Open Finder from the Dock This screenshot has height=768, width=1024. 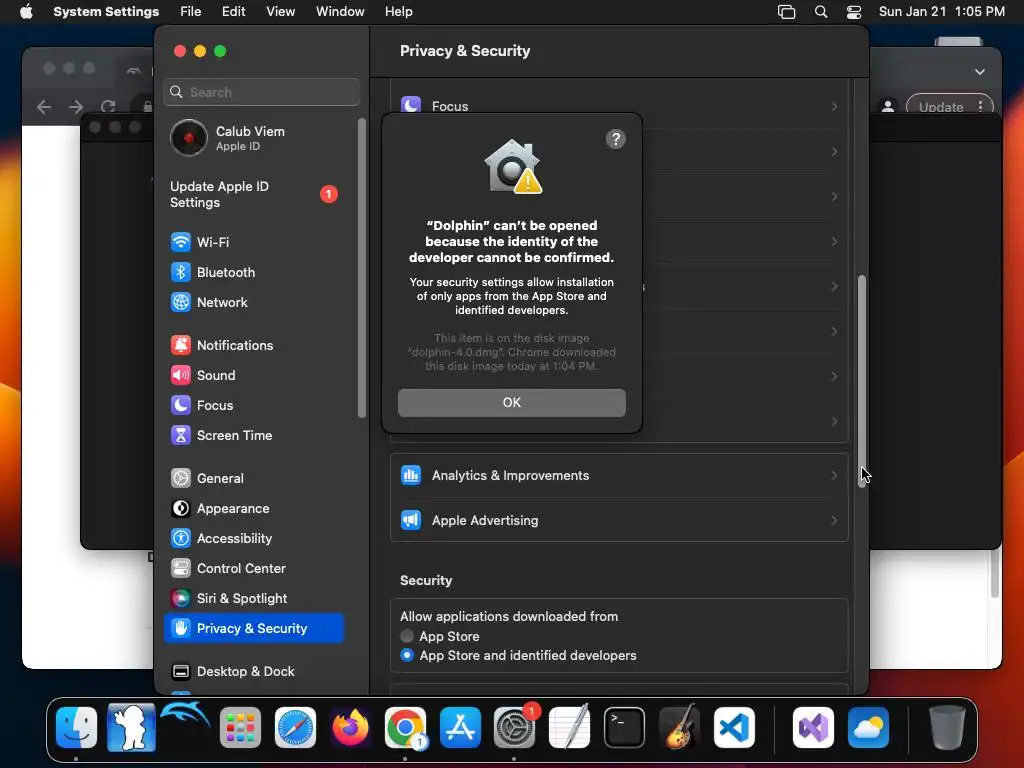pyautogui.click(x=76, y=728)
